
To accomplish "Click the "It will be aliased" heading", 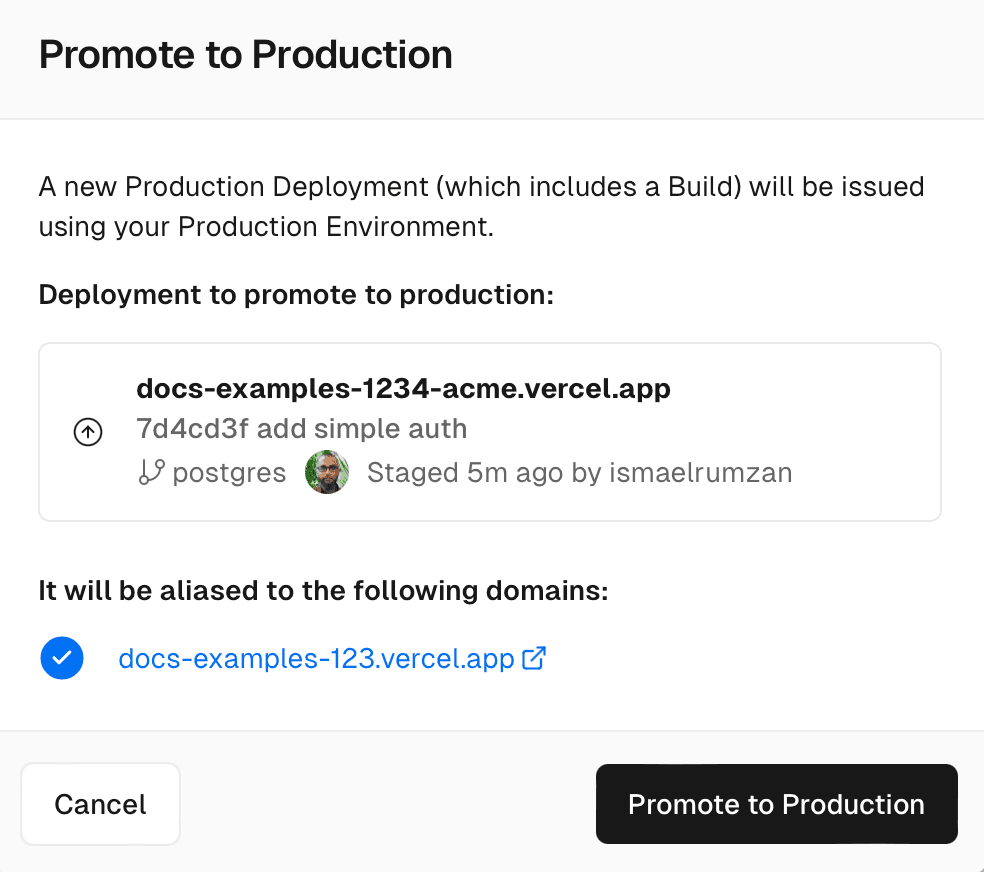I will 323,590.
